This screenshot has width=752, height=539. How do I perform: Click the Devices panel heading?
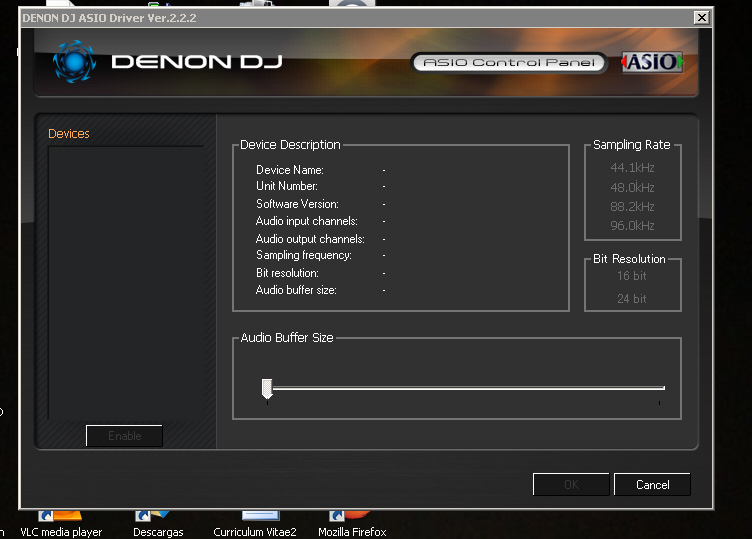(x=69, y=134)
